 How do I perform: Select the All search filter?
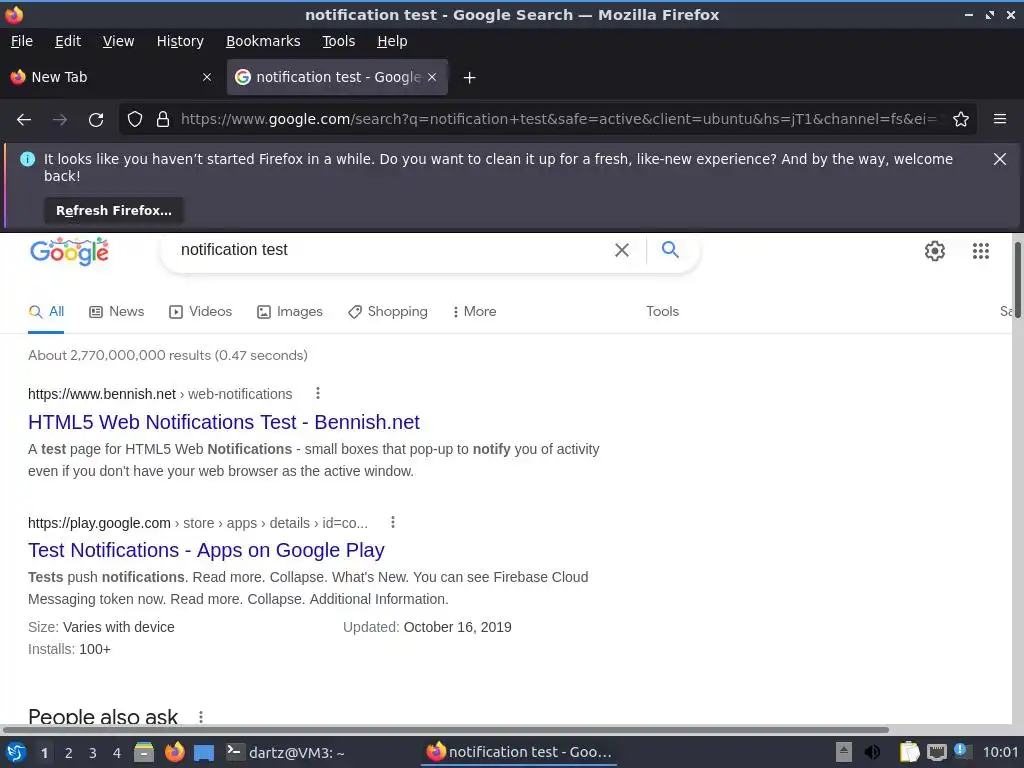click(46, 312)
